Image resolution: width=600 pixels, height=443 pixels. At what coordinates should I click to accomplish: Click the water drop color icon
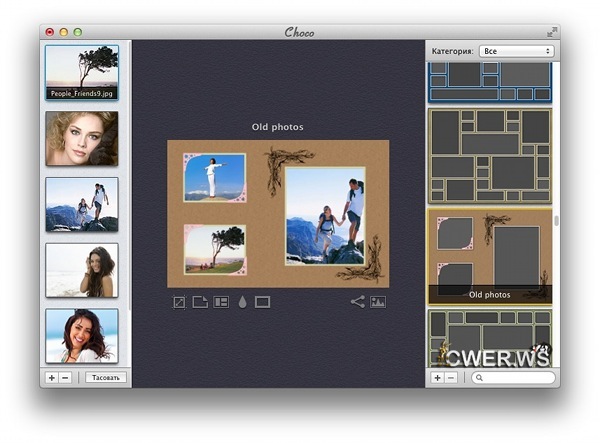coord(242,302)
